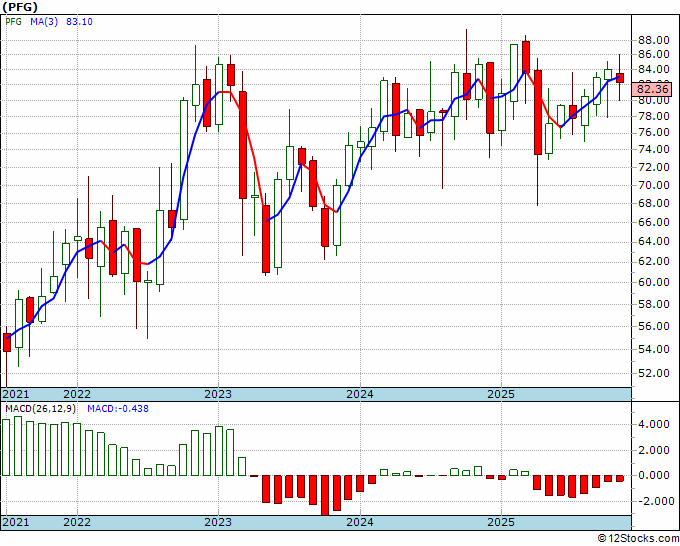The height and width of the screenshot is (546, 680).
Task: Select the MACD:-0.438 value readout
Action: point(118,409)
